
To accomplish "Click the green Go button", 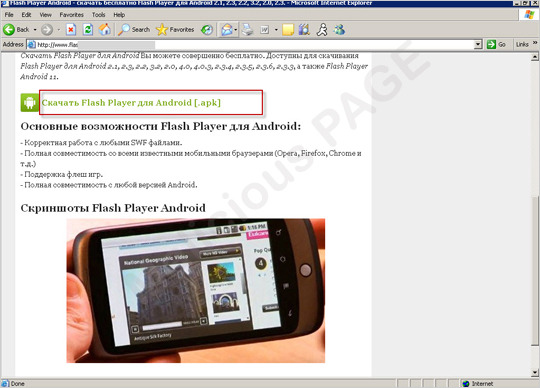I will [496, 44].
